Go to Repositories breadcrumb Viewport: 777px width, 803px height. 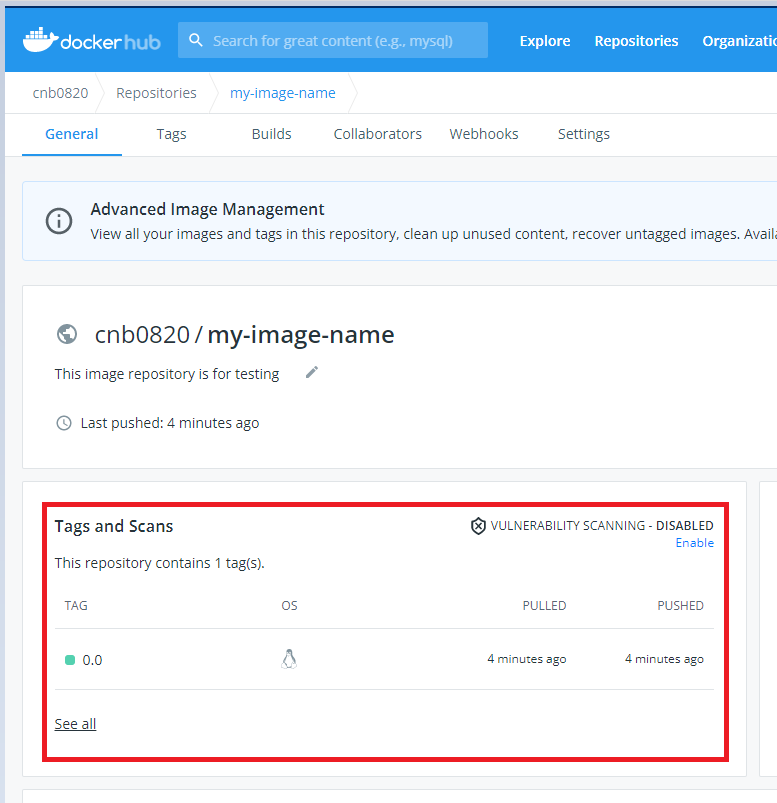pyautogui.click(x=156, y=93)
